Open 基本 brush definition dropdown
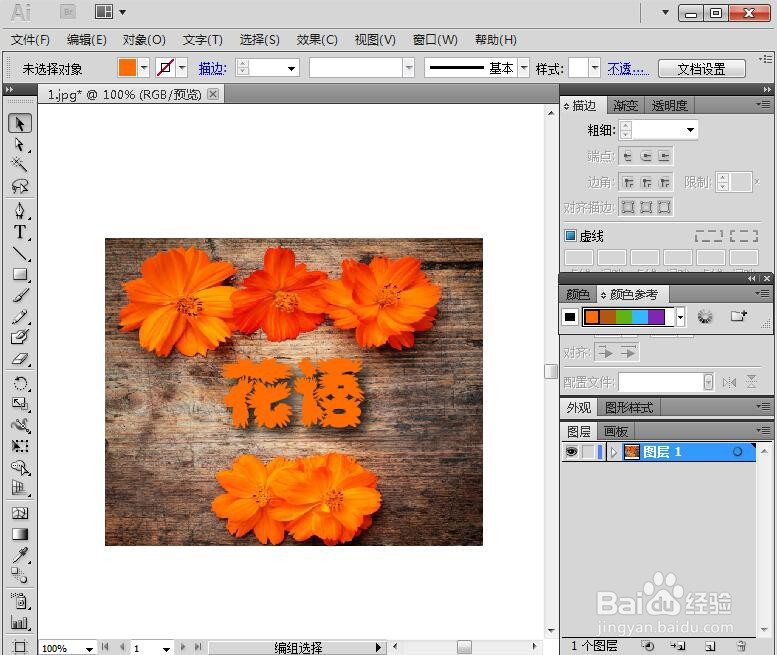The width and height of the screenshot is (777, 655). (524, 68)
